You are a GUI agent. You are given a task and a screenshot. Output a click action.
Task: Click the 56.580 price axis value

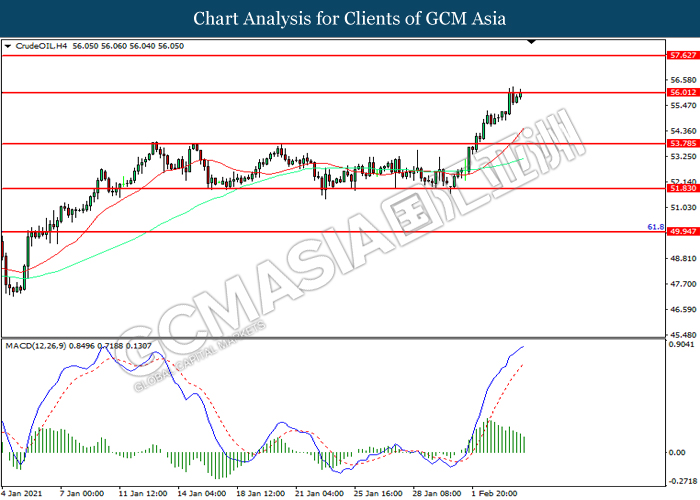click(683, 80)
